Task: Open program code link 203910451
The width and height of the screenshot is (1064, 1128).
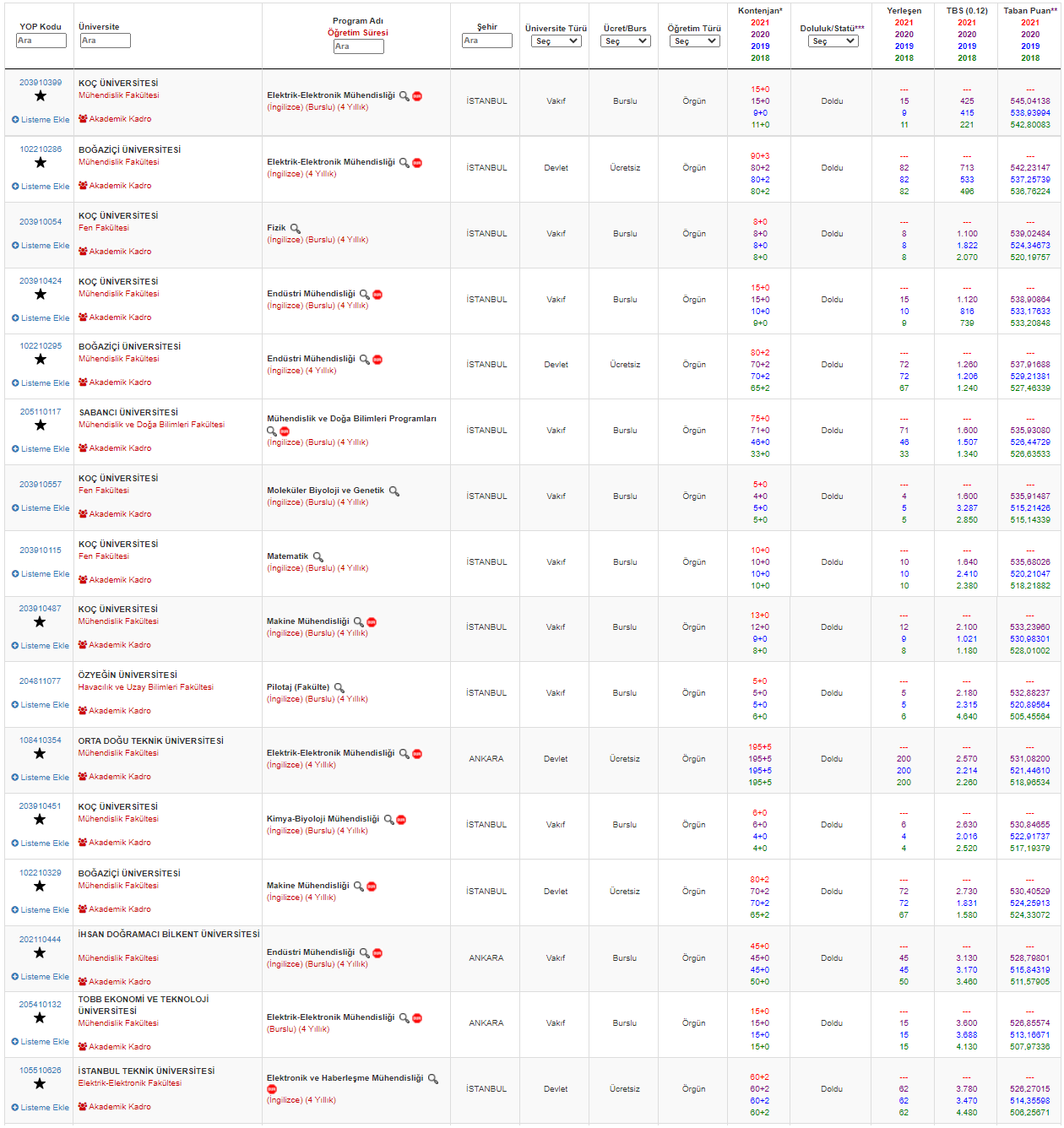Action: [41, 806]
